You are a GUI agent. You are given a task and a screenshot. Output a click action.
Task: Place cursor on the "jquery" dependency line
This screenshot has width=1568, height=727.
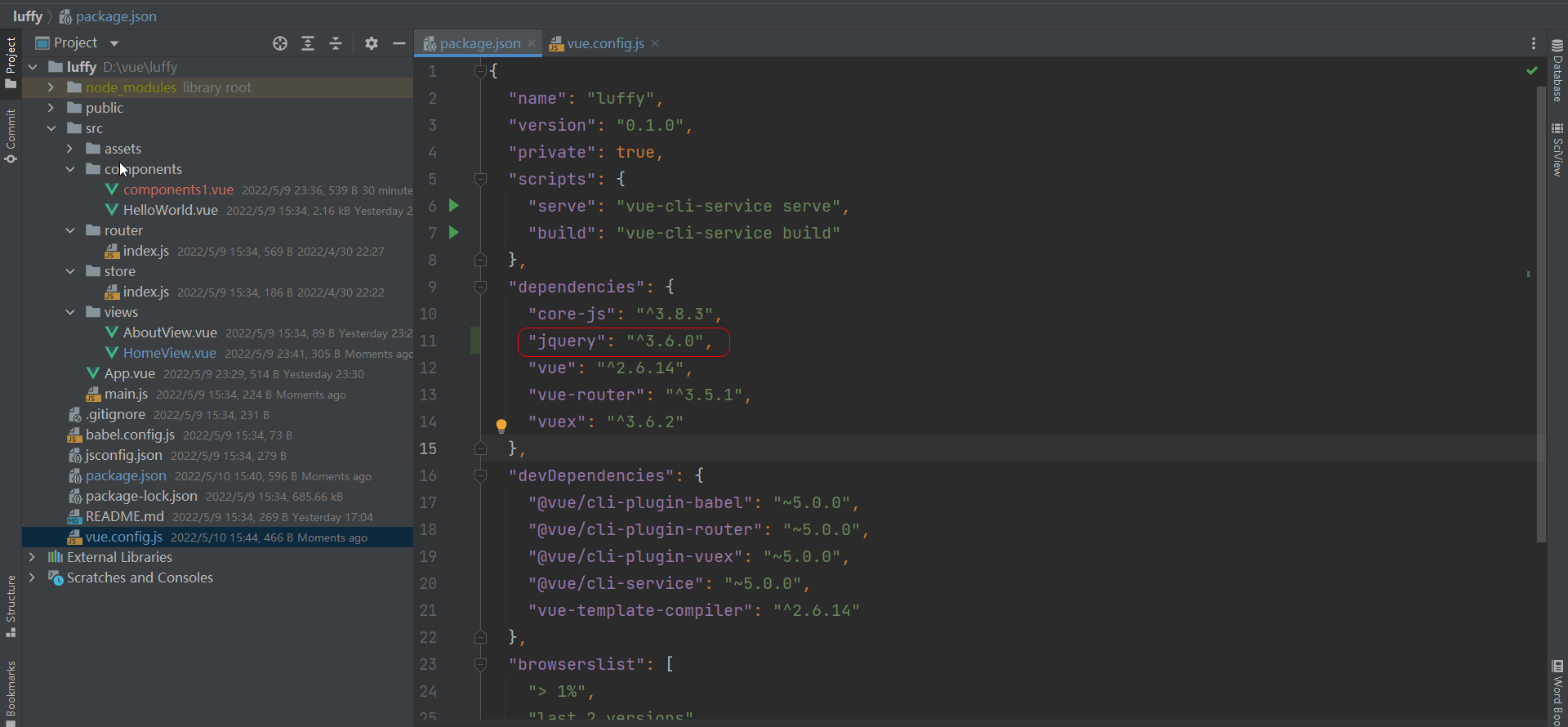621,341
